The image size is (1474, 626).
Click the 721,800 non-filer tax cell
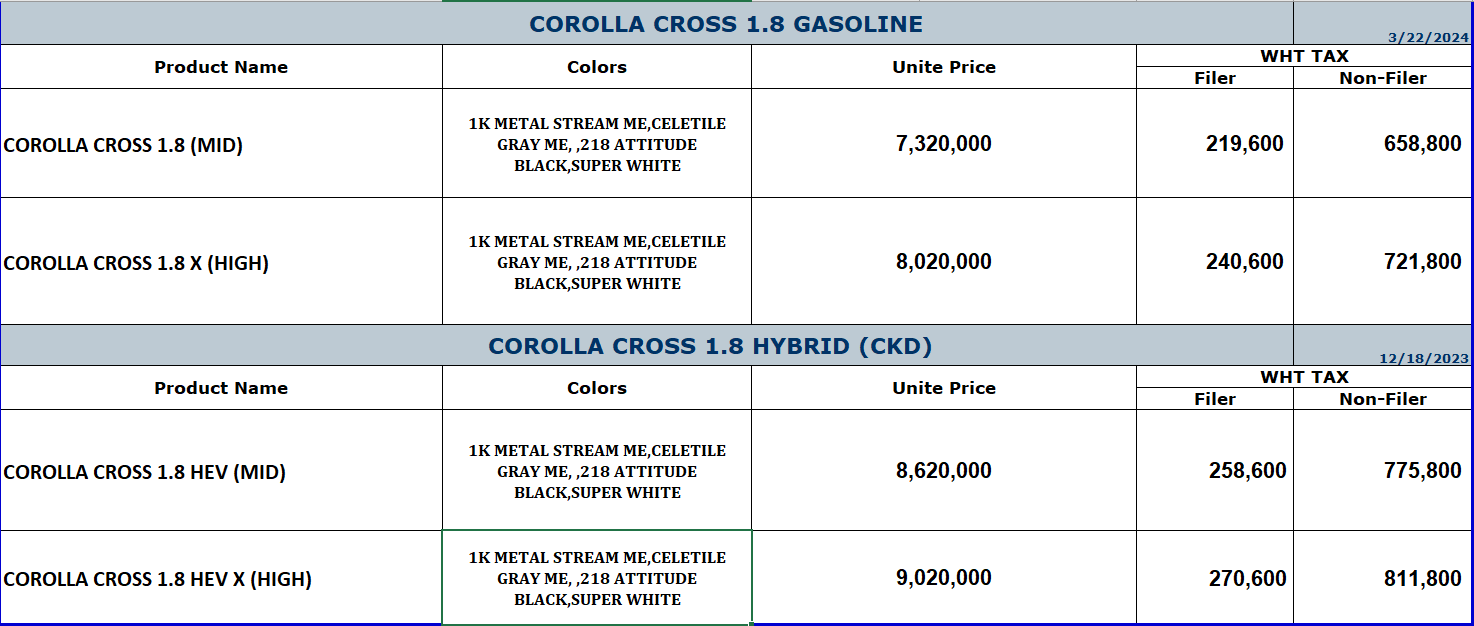1422,262
